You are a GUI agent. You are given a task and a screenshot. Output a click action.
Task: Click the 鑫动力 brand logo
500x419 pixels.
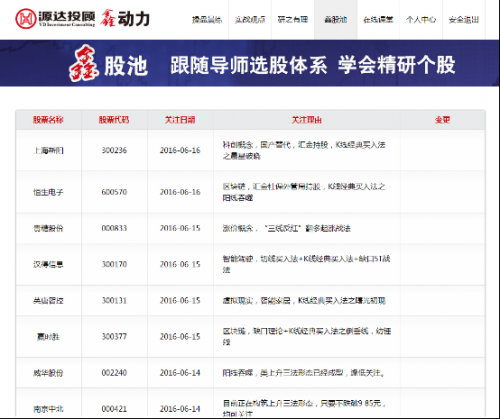(x=125, y=18)
